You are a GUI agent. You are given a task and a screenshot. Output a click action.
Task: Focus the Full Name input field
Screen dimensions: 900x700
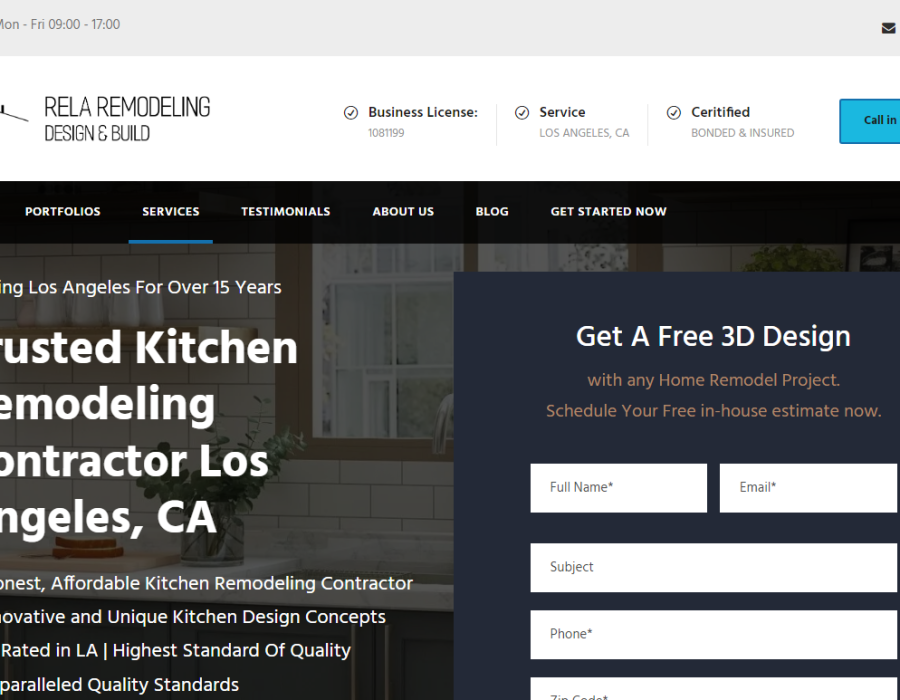point(618,488)
